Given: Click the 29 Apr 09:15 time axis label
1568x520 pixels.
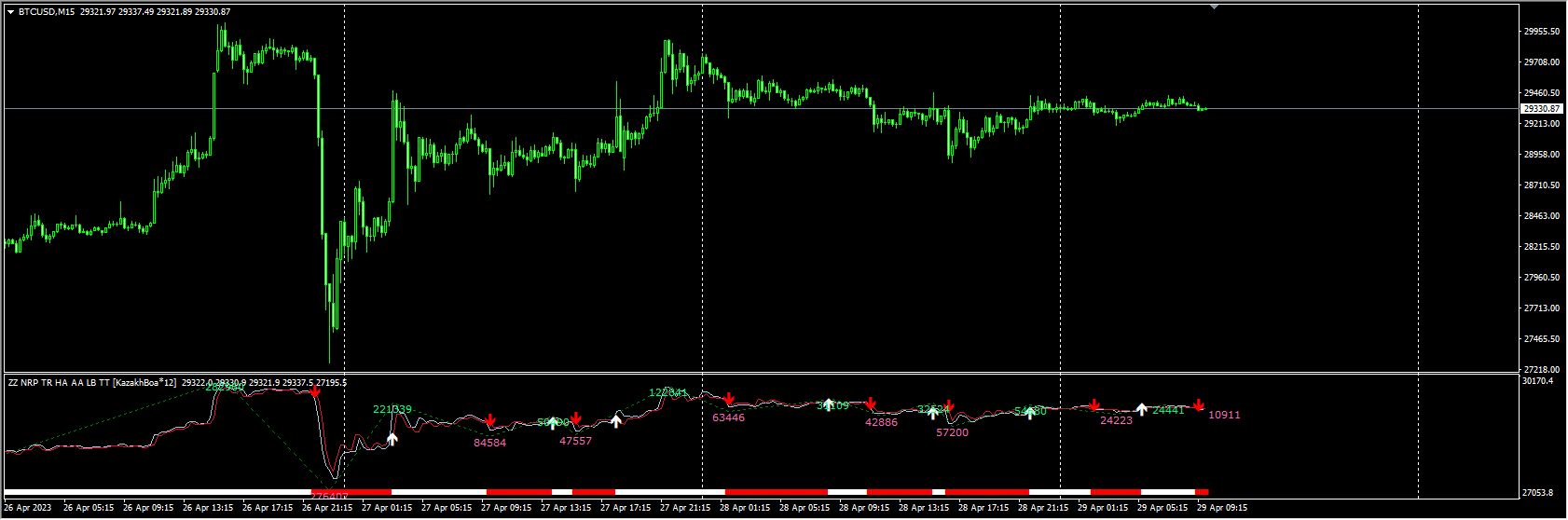Looking at the screenshot, I should point(1222,508).
